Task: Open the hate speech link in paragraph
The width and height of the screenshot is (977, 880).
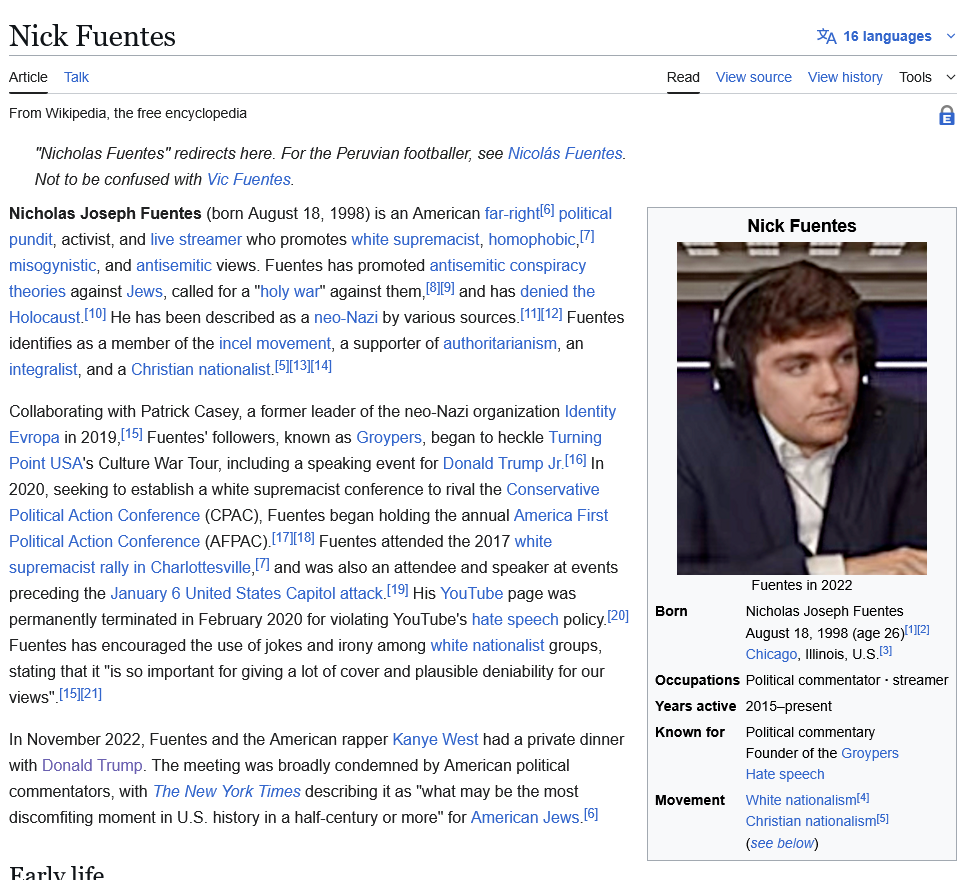Action: pyautogui.click(x=515, y=619)
